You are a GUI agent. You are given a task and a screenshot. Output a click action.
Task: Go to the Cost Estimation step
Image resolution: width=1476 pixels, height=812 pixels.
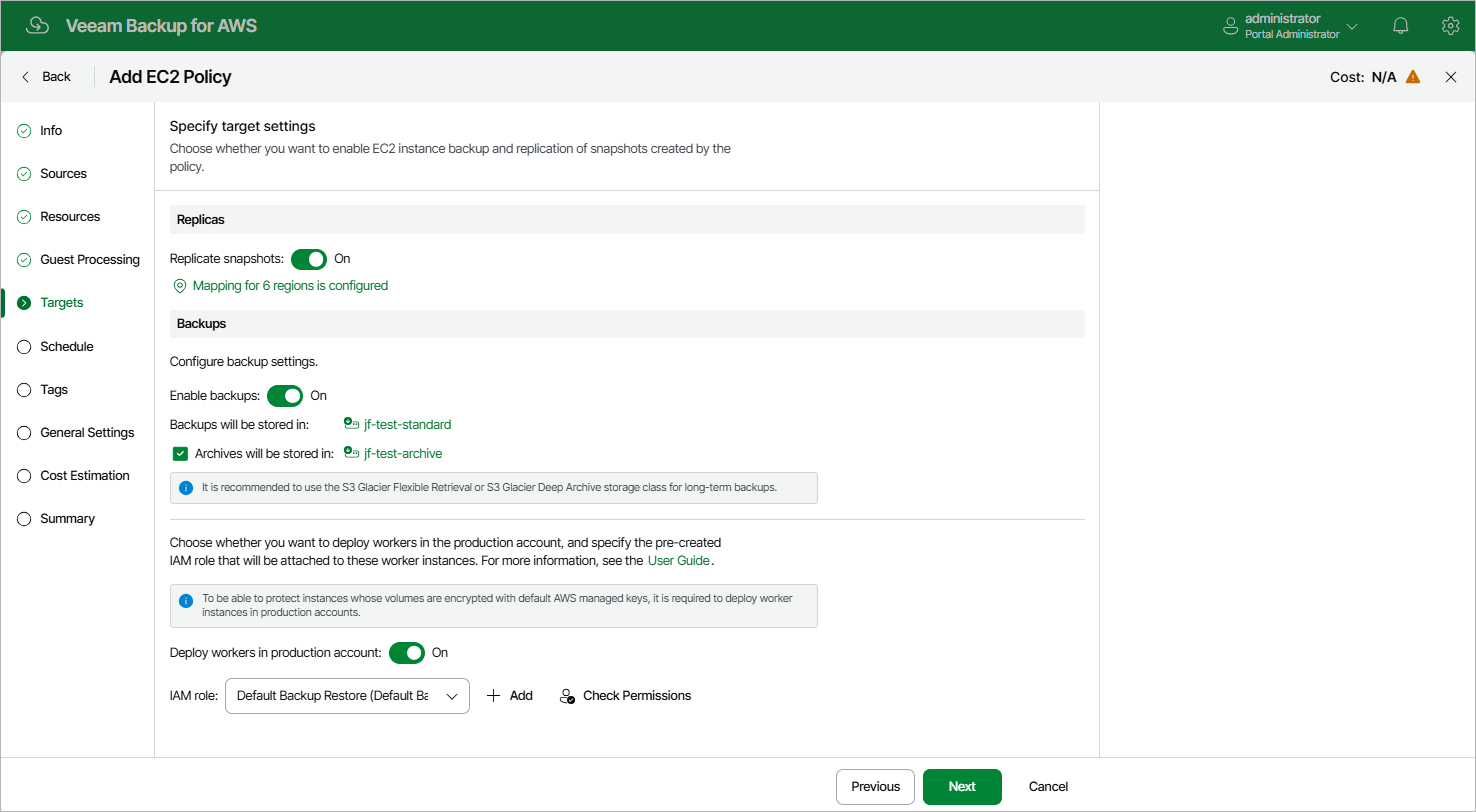pos(85,476)
